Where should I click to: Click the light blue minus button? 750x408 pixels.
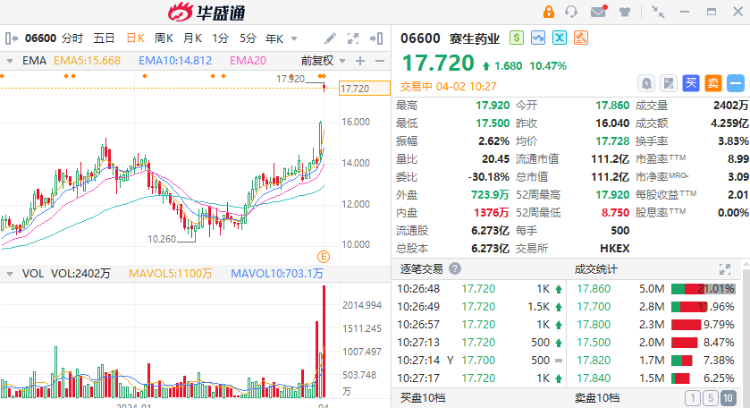736,83
